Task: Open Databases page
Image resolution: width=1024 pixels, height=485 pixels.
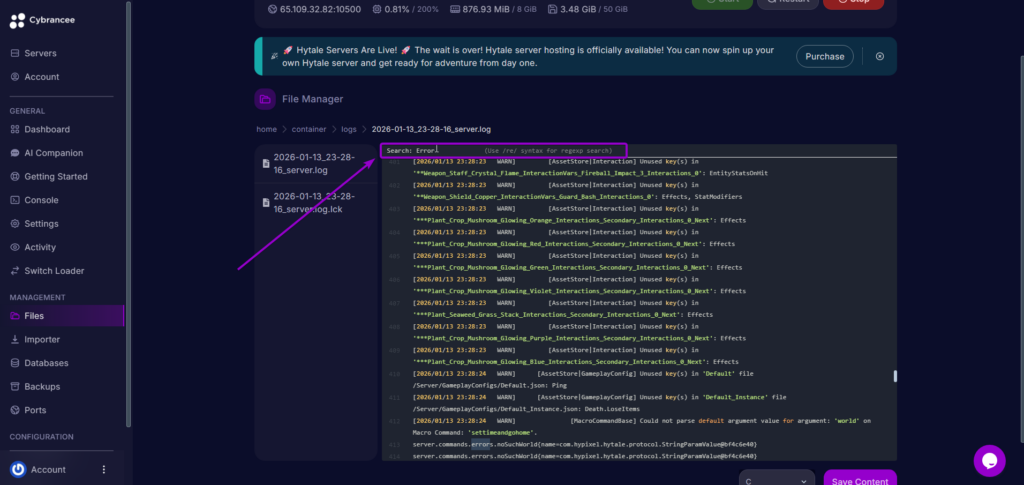Action: point(46,363)
